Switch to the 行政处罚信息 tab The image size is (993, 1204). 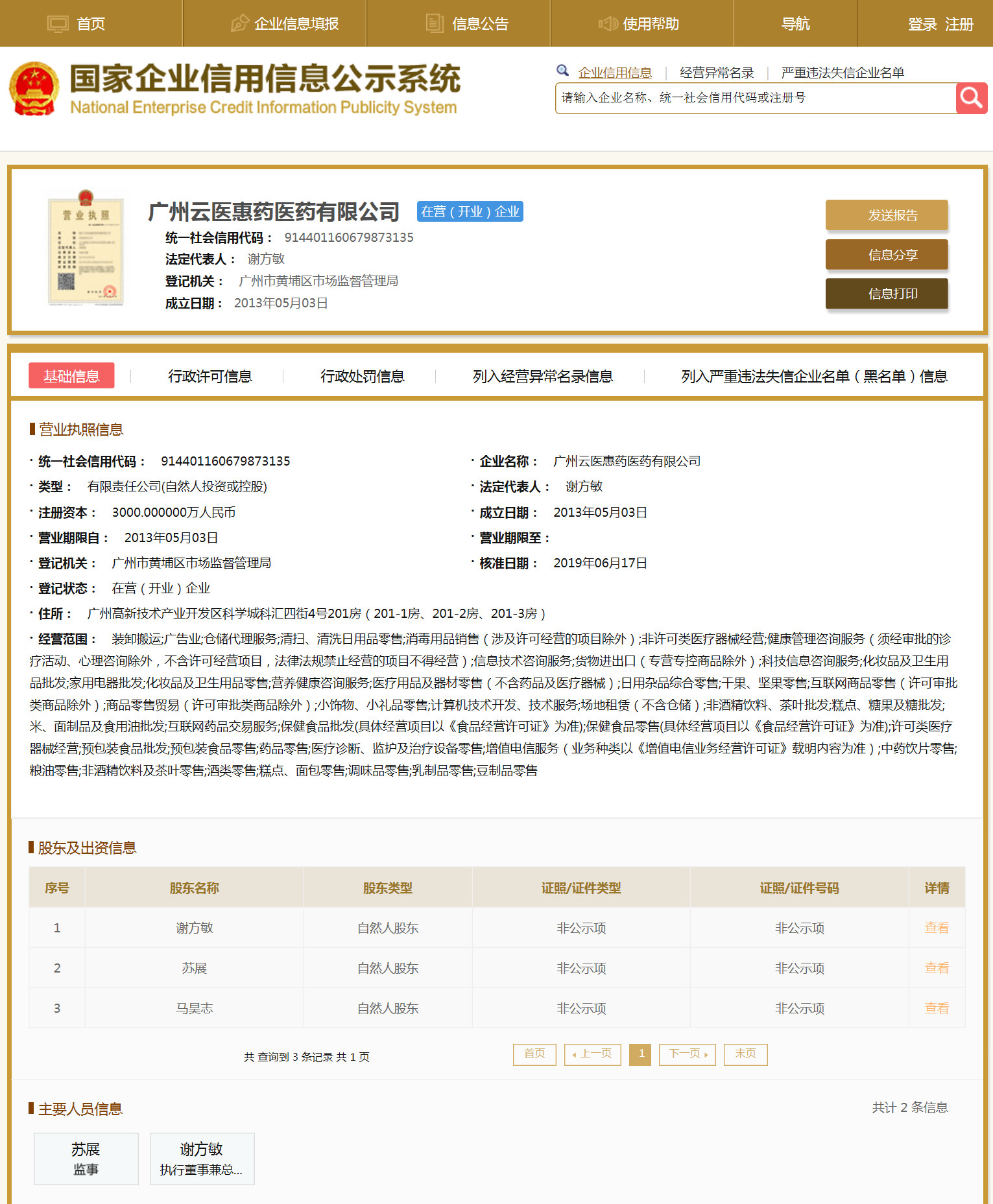pos(362,377)
